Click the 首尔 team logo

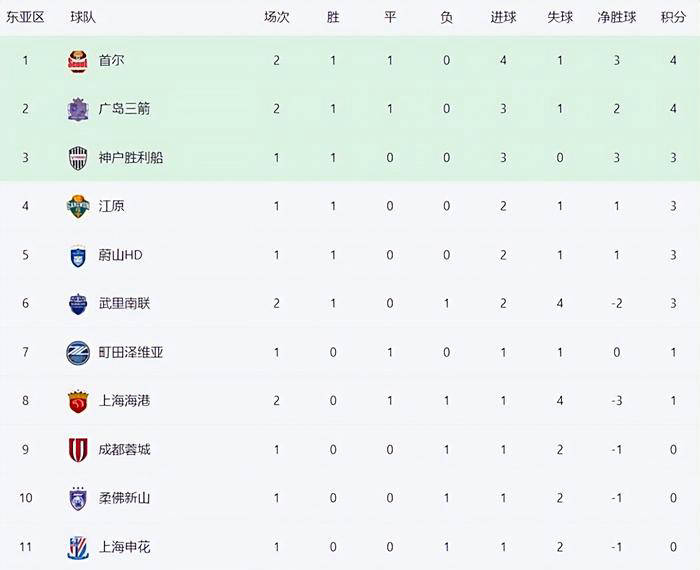[x=78, y=61]
